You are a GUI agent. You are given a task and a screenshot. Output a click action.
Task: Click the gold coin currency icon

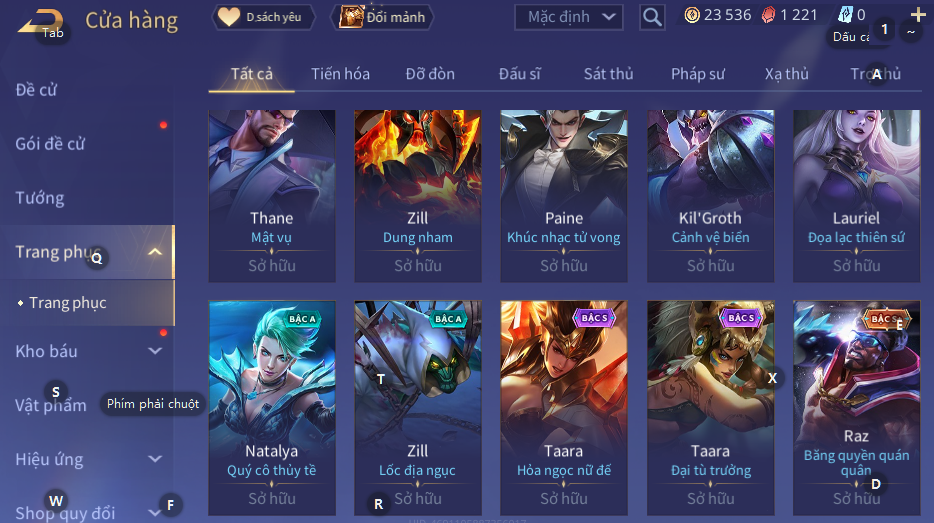pyautogui.click(x=692, y=15)
